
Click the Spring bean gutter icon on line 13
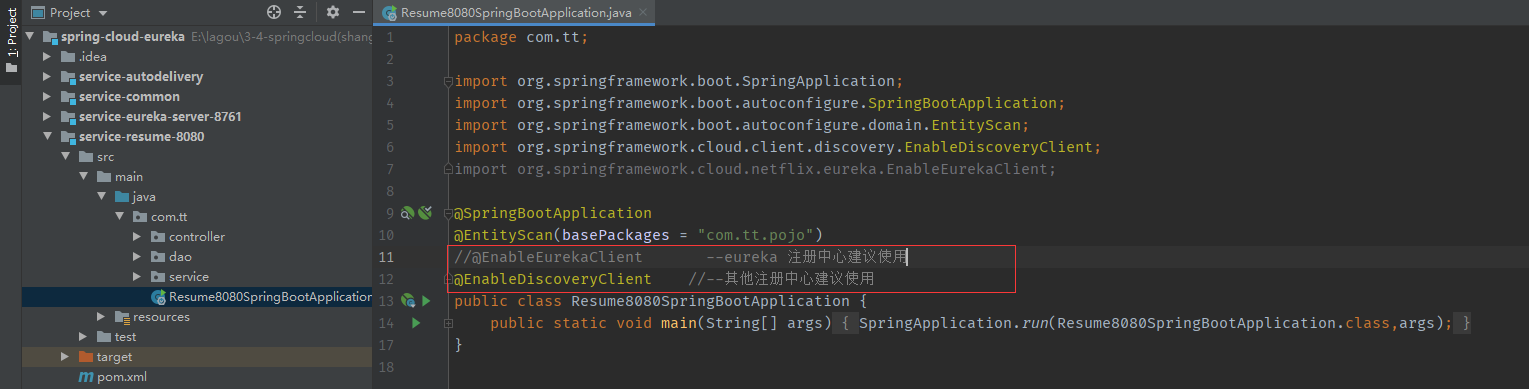pyautogui.click(x=407, y=300)
